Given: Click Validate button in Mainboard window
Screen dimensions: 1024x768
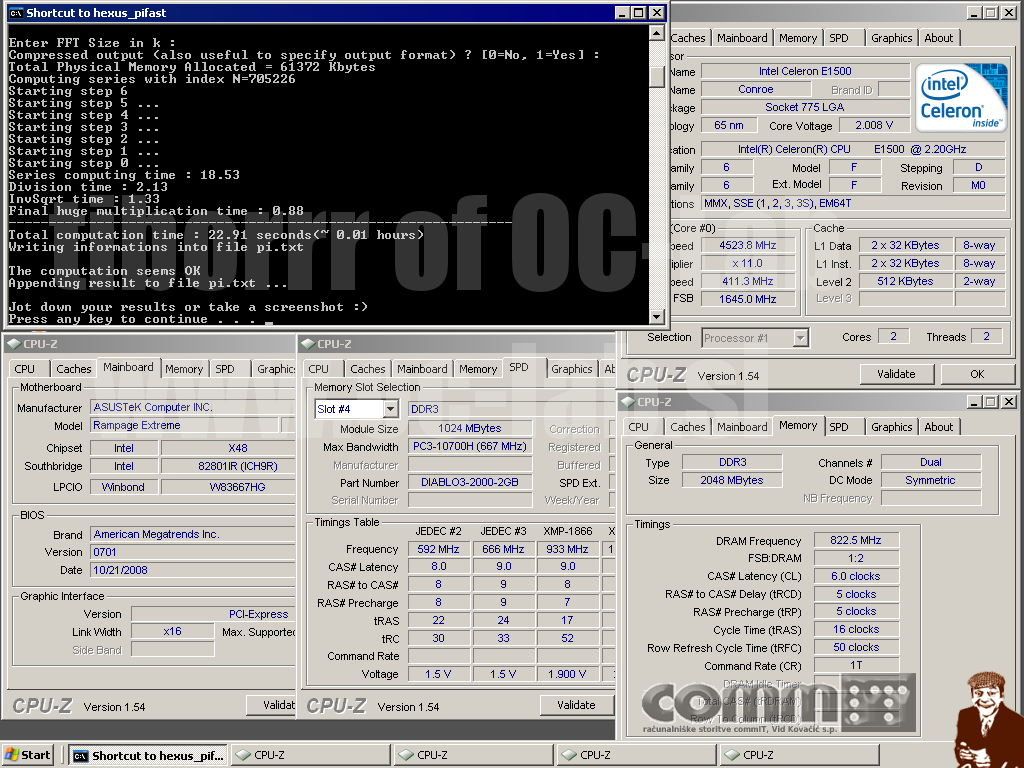Looking at the screenshot, I should 271,705.
